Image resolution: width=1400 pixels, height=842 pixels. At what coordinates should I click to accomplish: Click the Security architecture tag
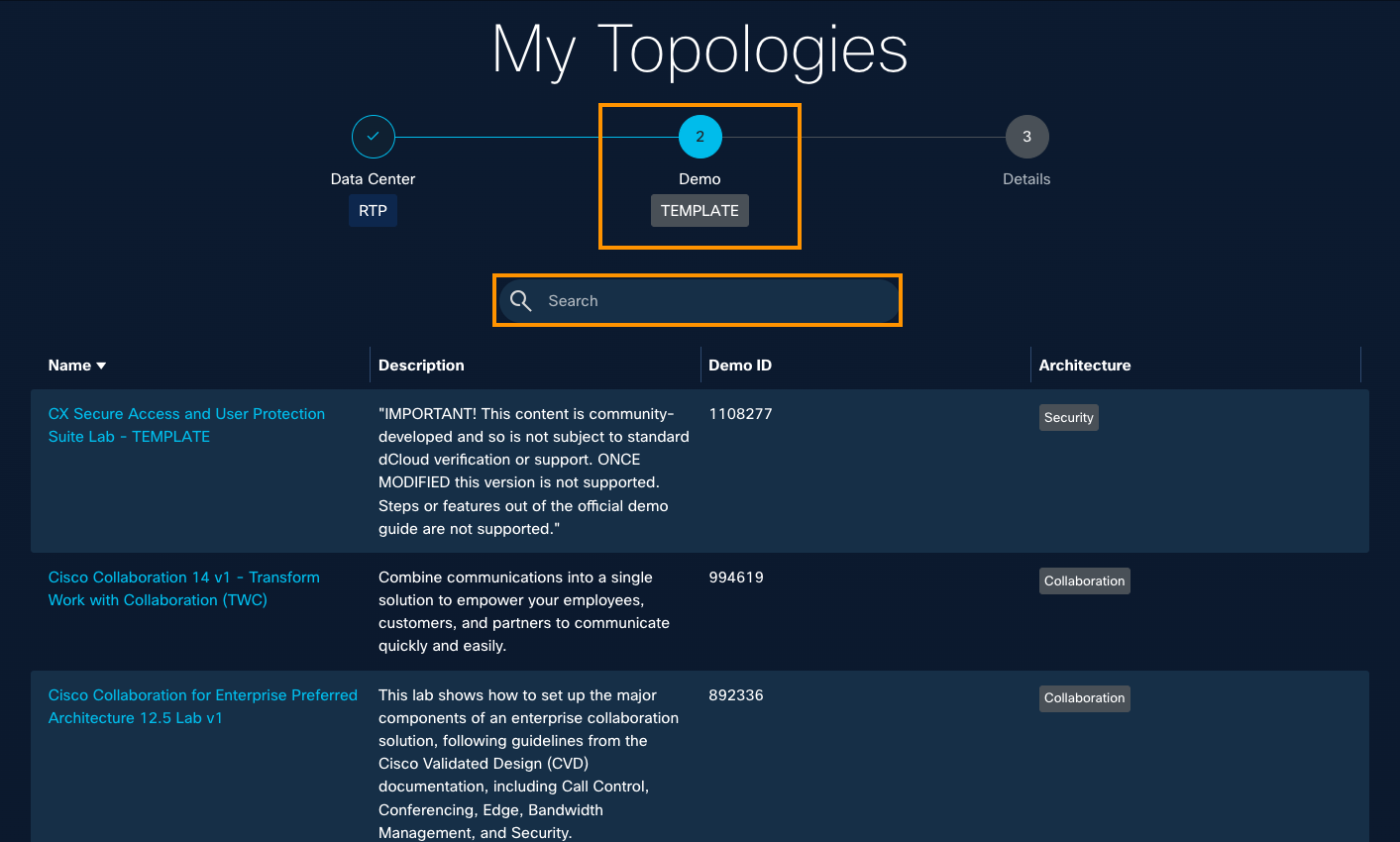[1069, 418]
